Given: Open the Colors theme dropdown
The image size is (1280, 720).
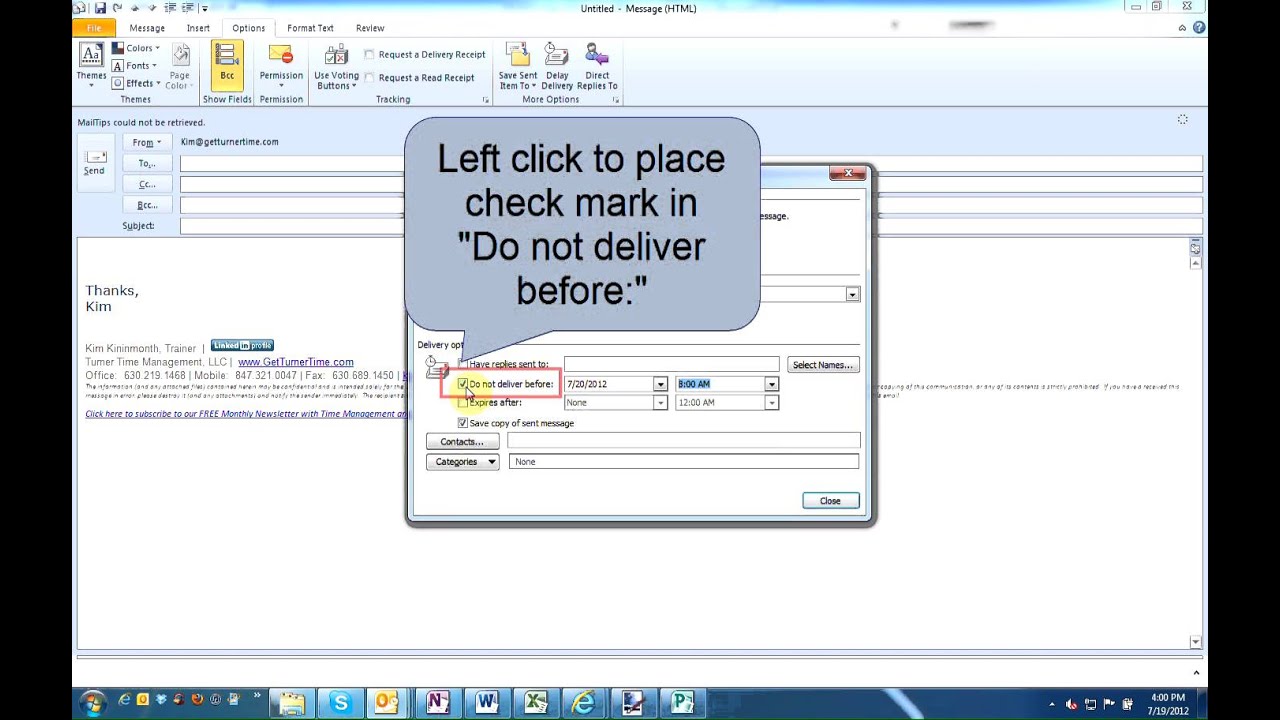Looking at the screenshot, I should (x=135, y=48).
